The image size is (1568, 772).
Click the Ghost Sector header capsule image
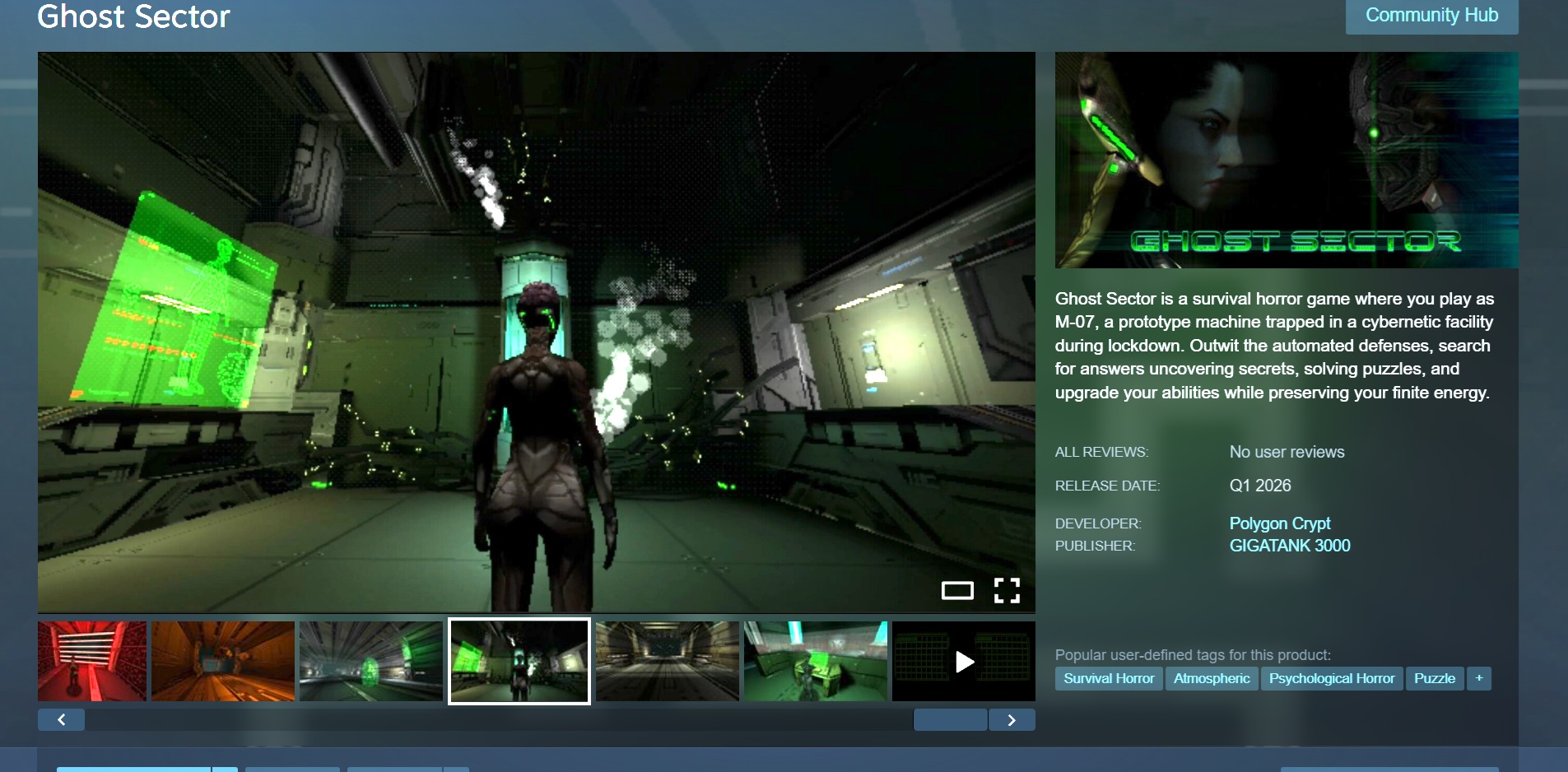(1287, 160)
